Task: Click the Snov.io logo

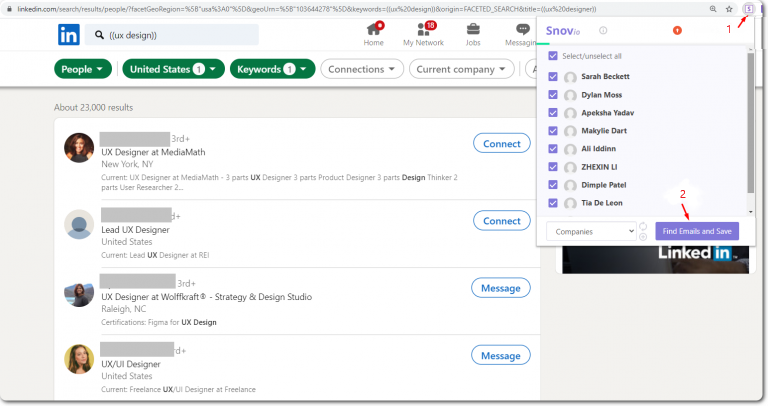Action: 563,31
